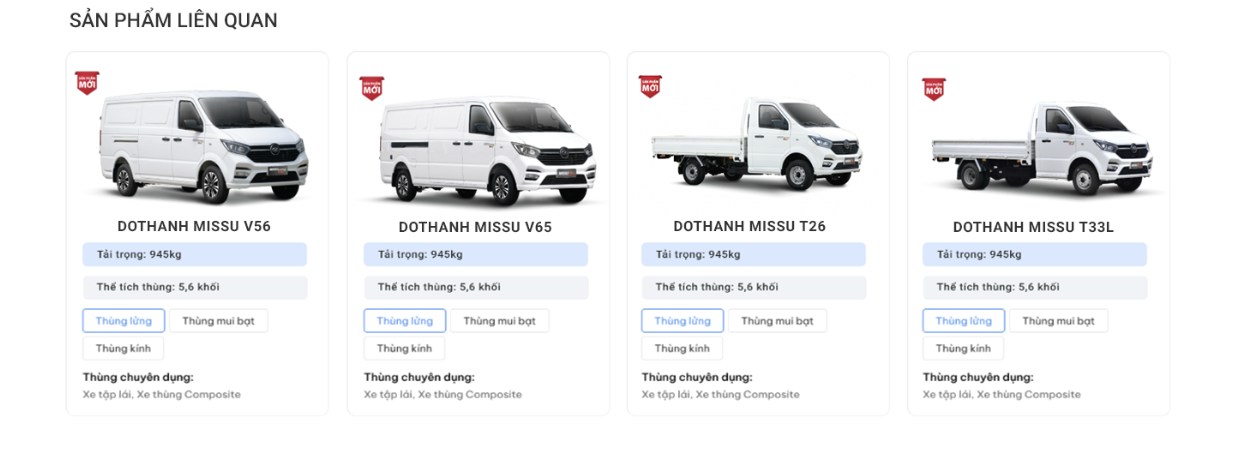Go to DOTHANH MISSU T33L product page

point(1033,227)
